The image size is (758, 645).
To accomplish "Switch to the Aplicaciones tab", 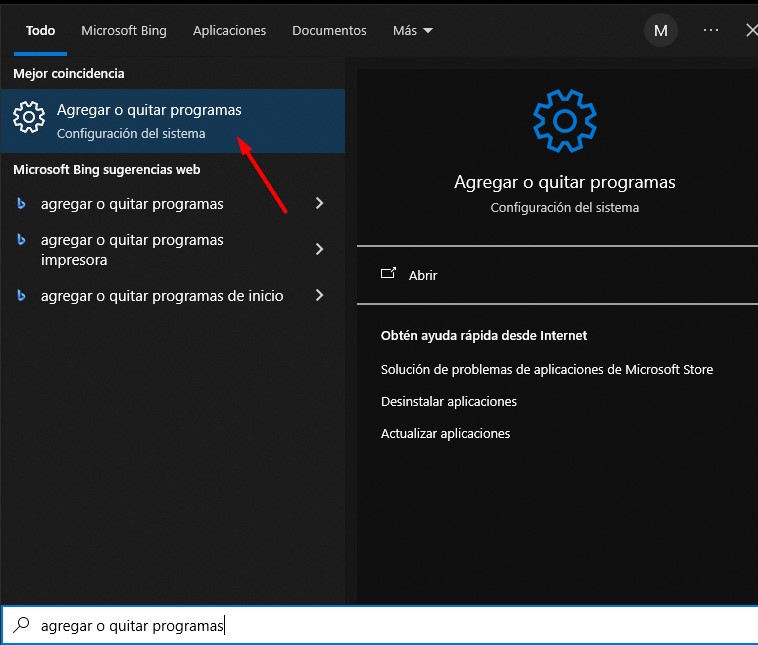I will [230, 30].
